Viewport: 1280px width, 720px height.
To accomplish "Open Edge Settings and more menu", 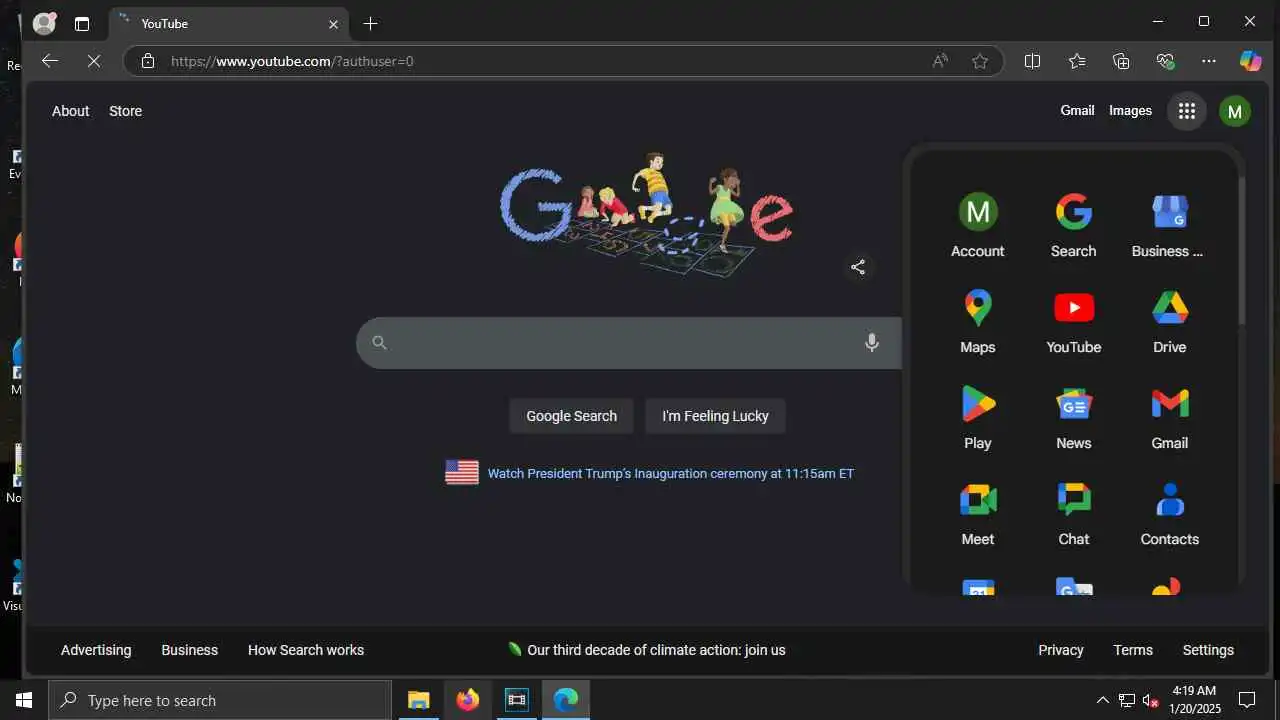I will (1209, 61).
